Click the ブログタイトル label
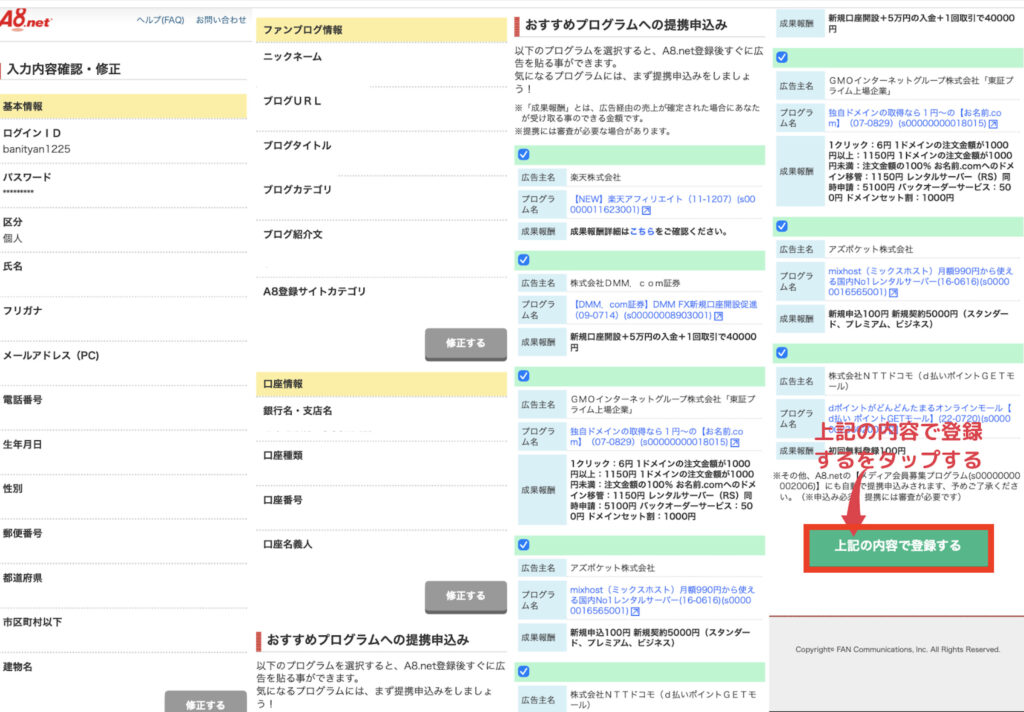 point(297,146)
